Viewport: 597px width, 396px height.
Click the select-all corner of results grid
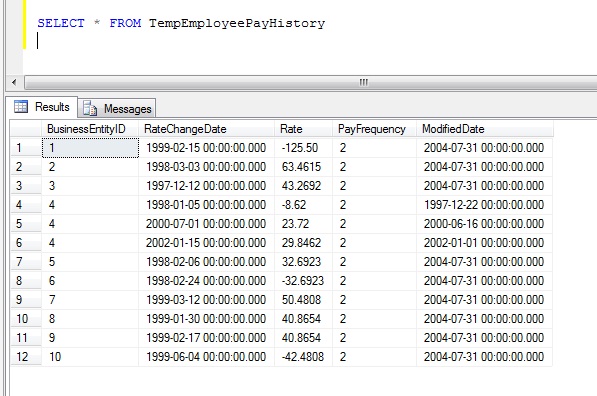coord(26,129)
